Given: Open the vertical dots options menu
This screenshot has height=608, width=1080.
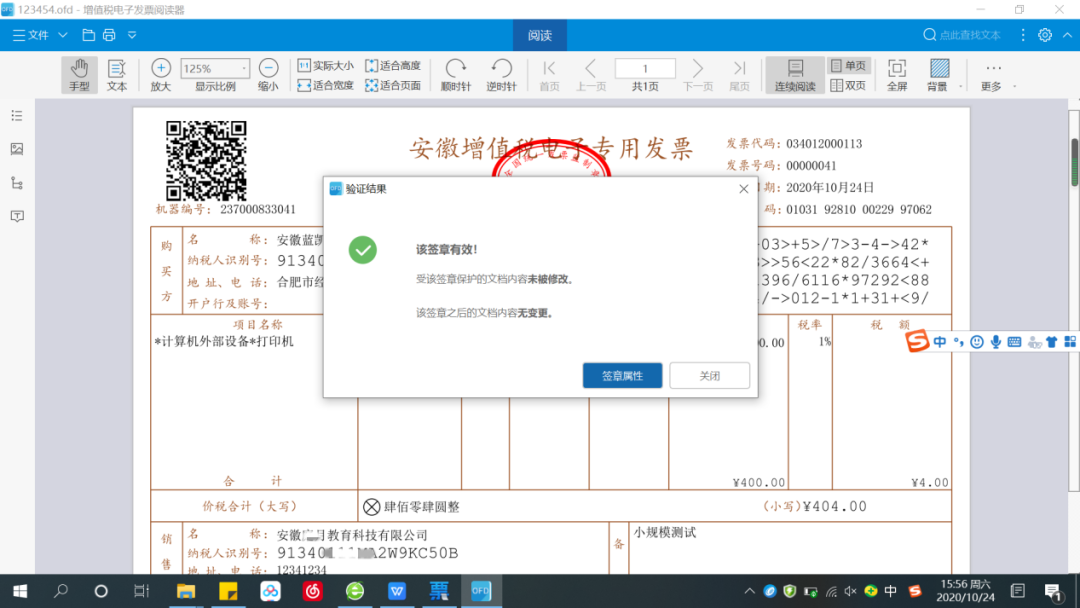Looking at the screenshot, I should 1023,35.
